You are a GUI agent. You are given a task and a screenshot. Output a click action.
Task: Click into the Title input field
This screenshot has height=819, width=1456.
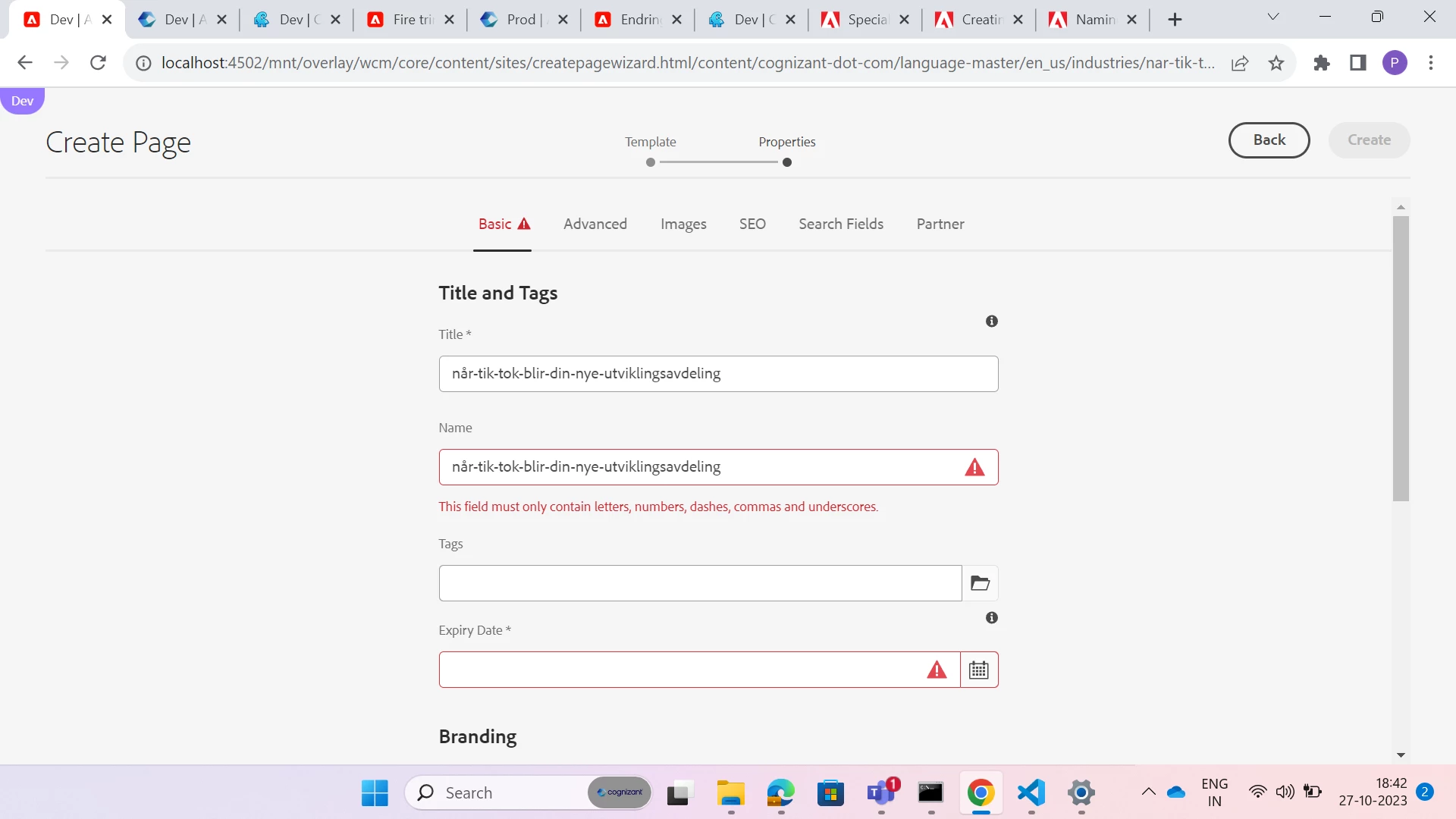click(x=717, y=374)
